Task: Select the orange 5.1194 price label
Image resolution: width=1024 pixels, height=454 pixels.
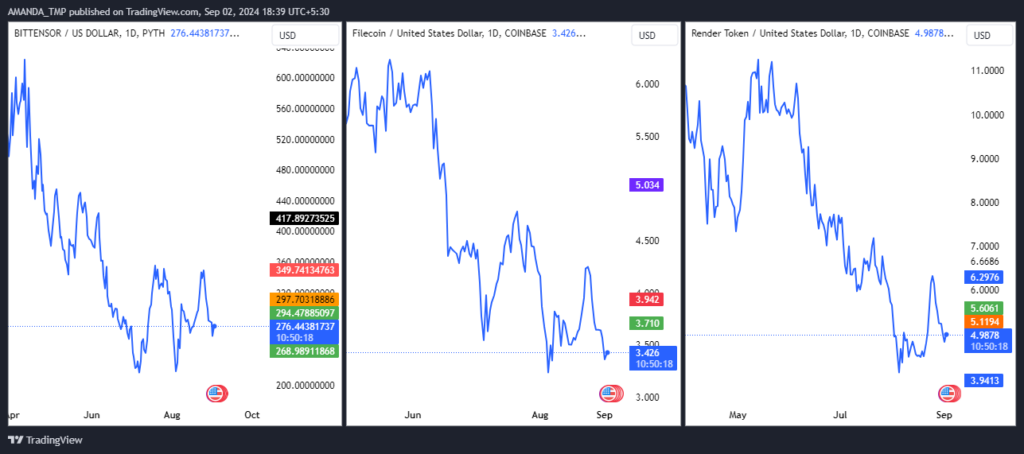Action: coord(984,321)
